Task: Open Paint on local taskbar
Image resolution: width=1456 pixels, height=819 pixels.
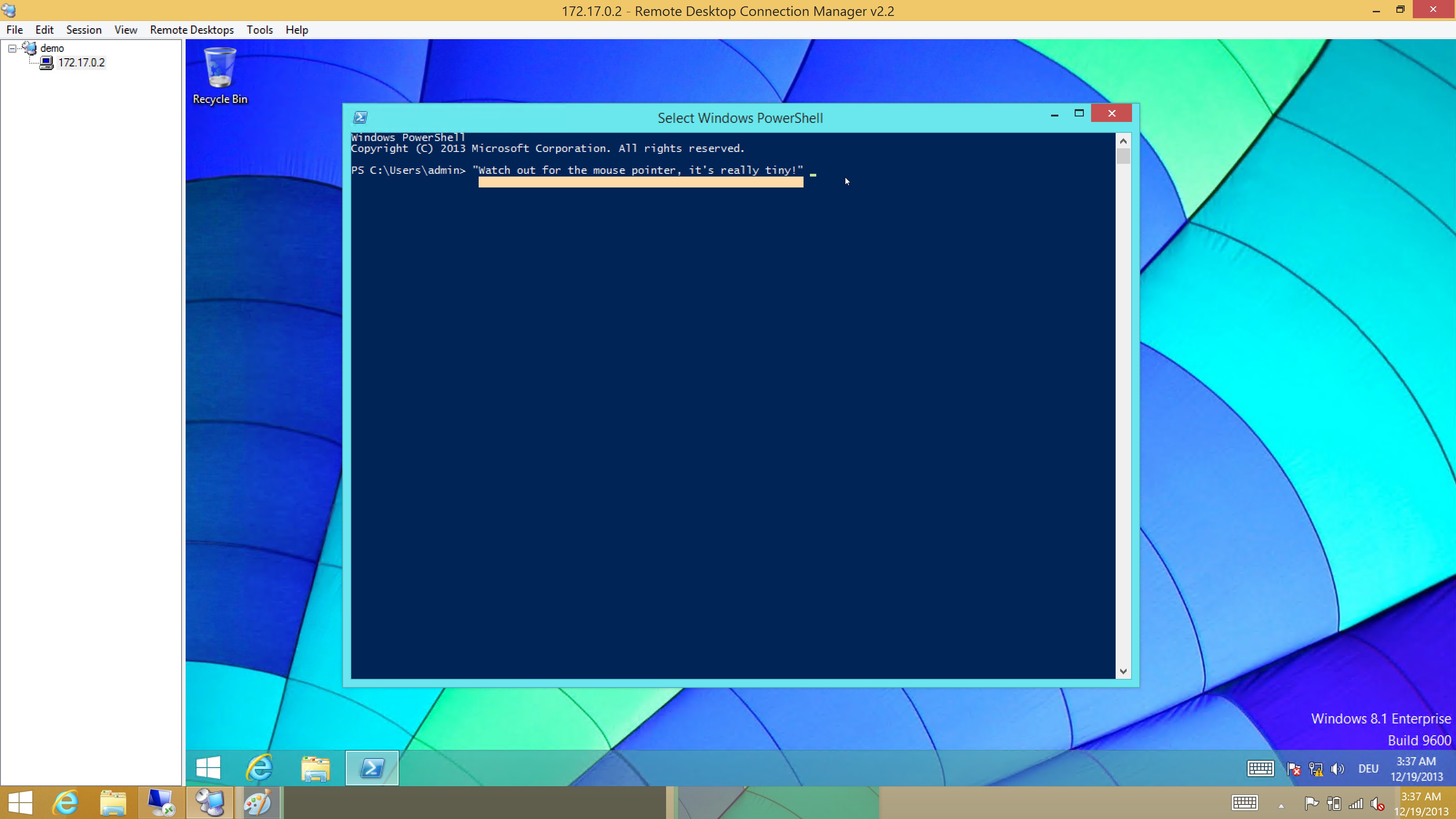Action: (x=258, y=803)
